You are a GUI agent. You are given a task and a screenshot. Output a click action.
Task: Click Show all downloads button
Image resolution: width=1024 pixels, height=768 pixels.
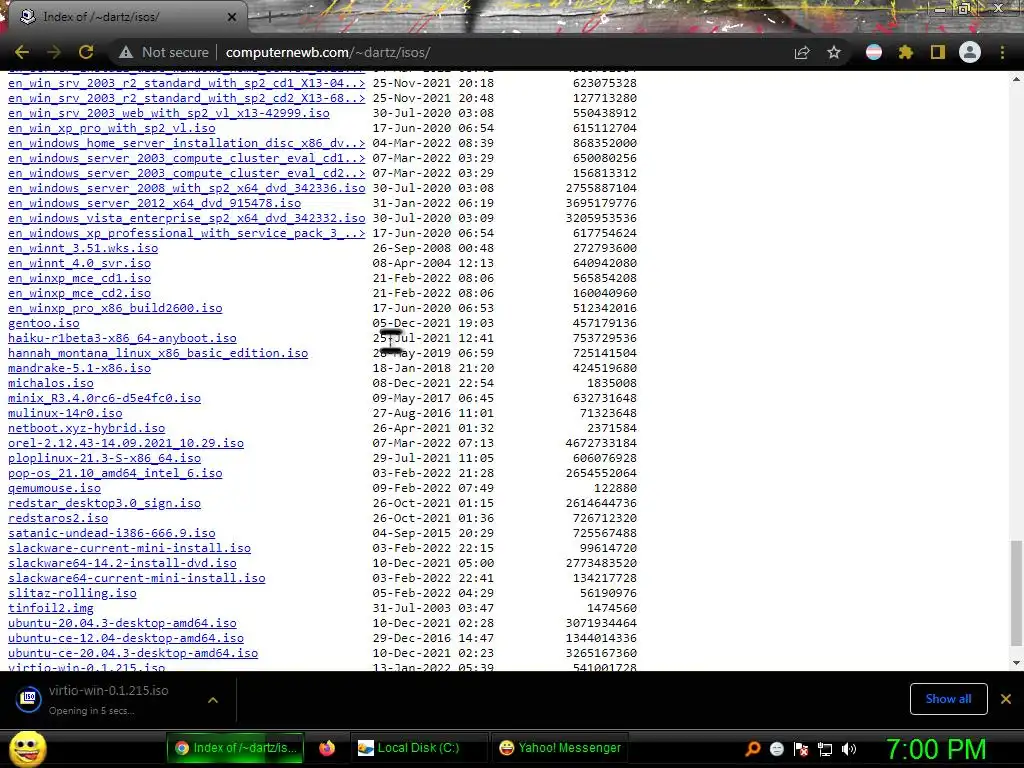(948, 699)
